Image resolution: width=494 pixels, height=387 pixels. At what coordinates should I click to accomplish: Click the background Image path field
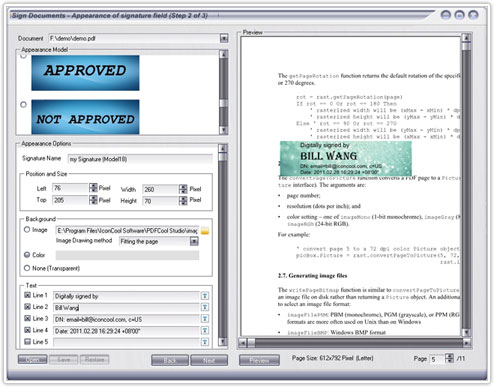click(x=127, y=231)
